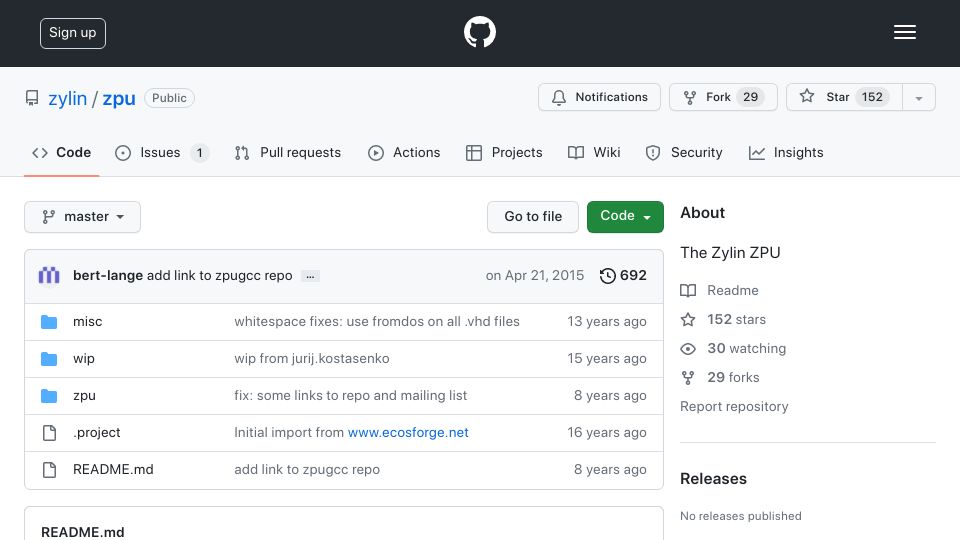Viewport: 960px width, 540px height.
Task: Open the misc folder
Action: point(88,321)
